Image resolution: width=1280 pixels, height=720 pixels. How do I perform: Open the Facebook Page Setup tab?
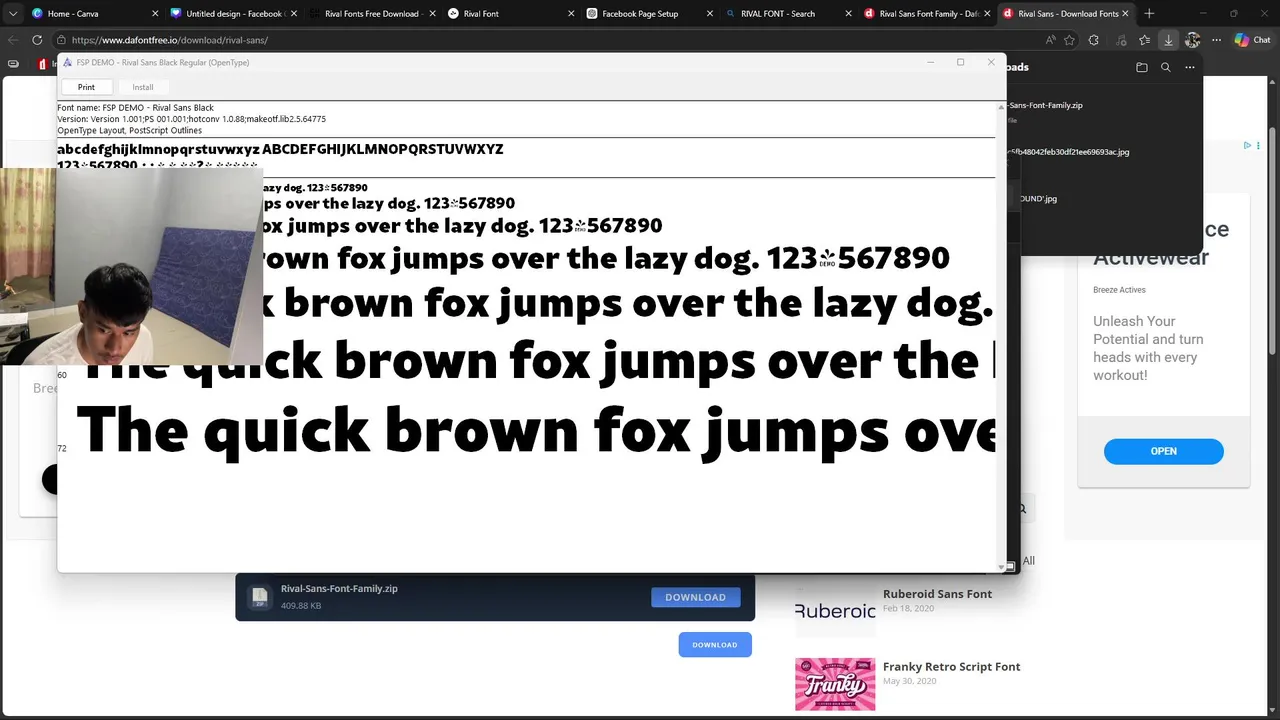647,14
